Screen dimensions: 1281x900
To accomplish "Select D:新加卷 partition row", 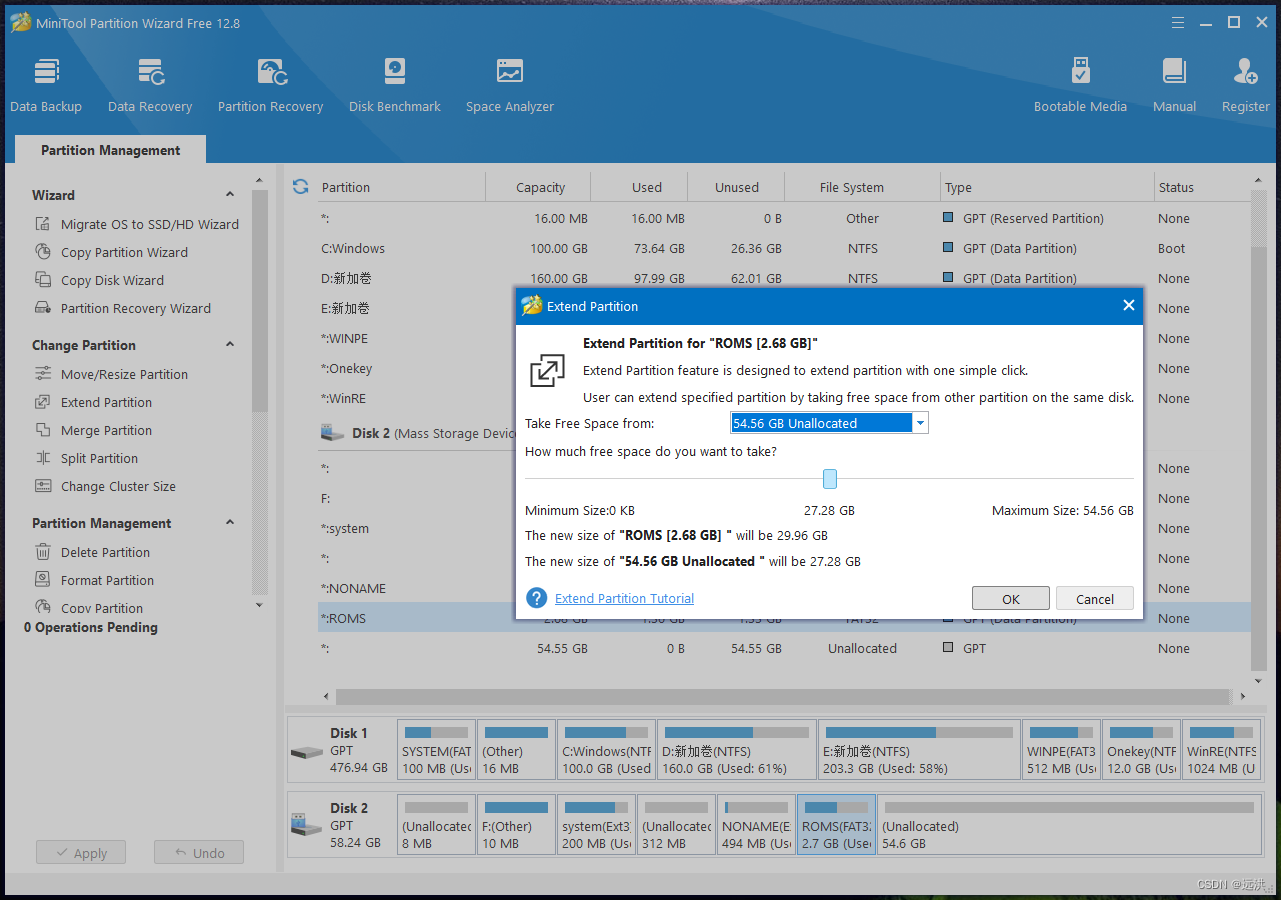I will click(784, 278).
